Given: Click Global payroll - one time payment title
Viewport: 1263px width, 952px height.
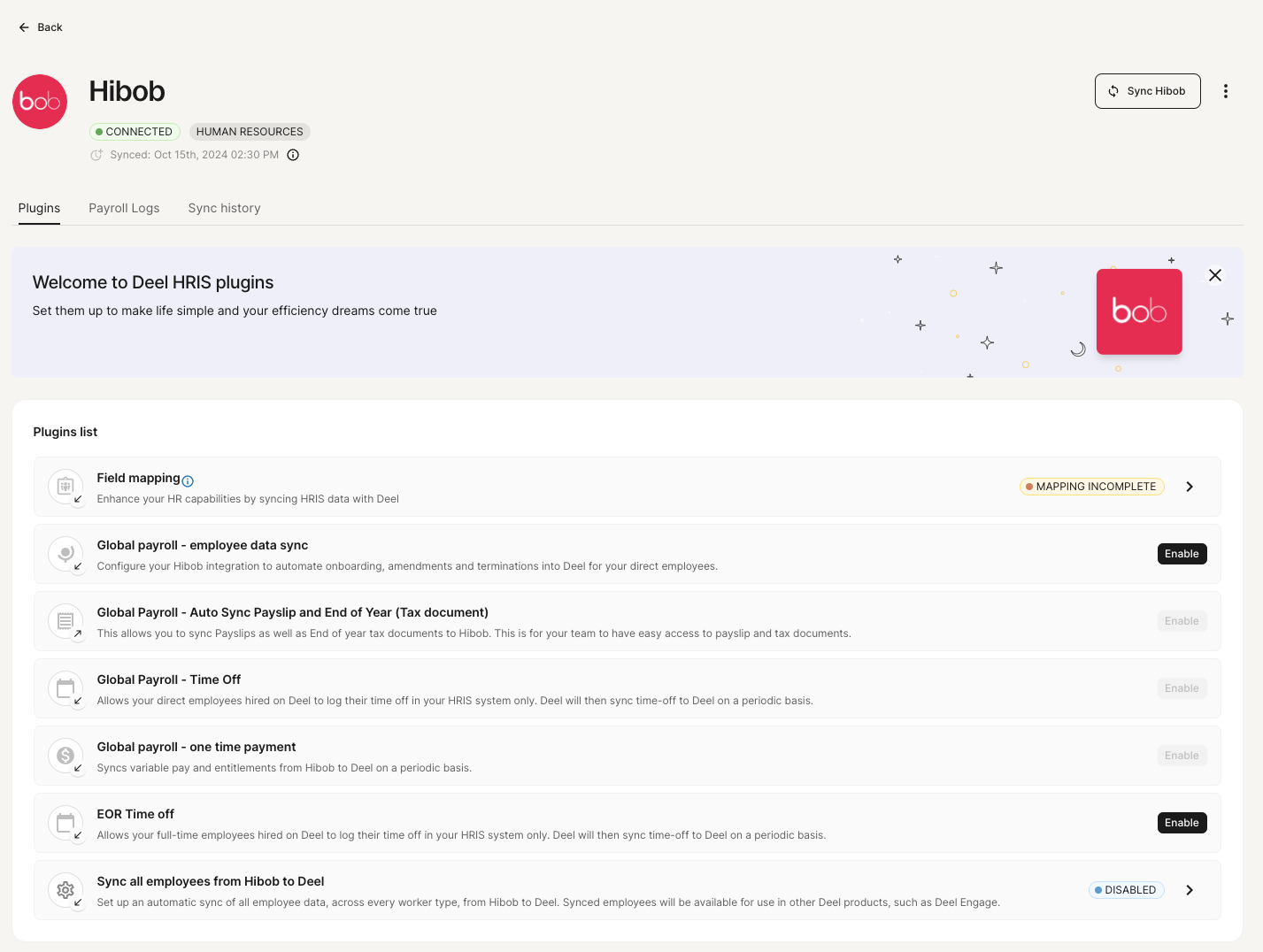Looking at the screenshot, I should [x=196, y=747].
